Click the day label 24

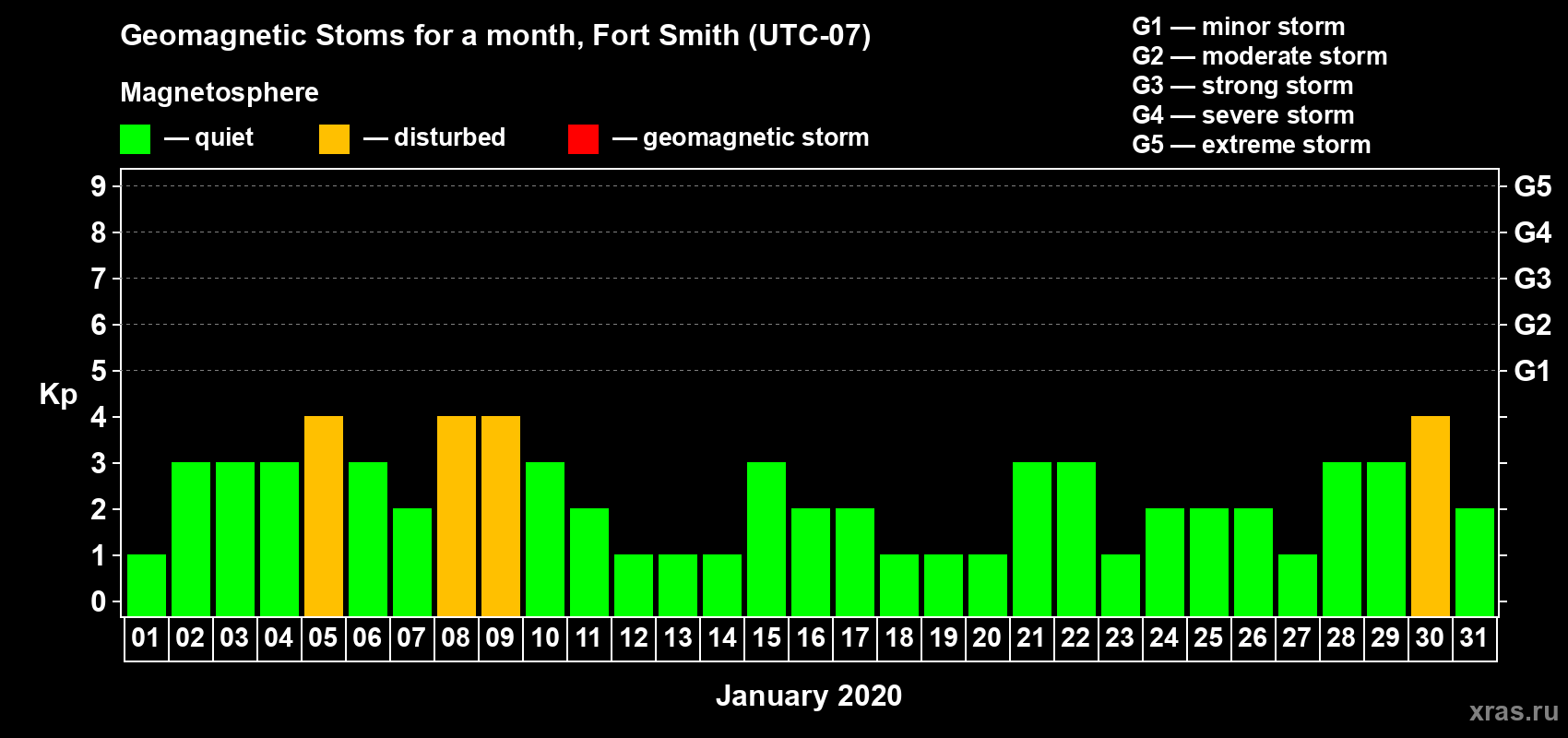click(x=1165, y=638)
